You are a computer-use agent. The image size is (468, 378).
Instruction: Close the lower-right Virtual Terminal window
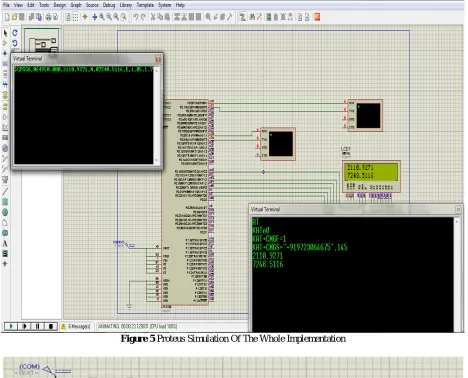pyautogui.click(x=458, y=209)
